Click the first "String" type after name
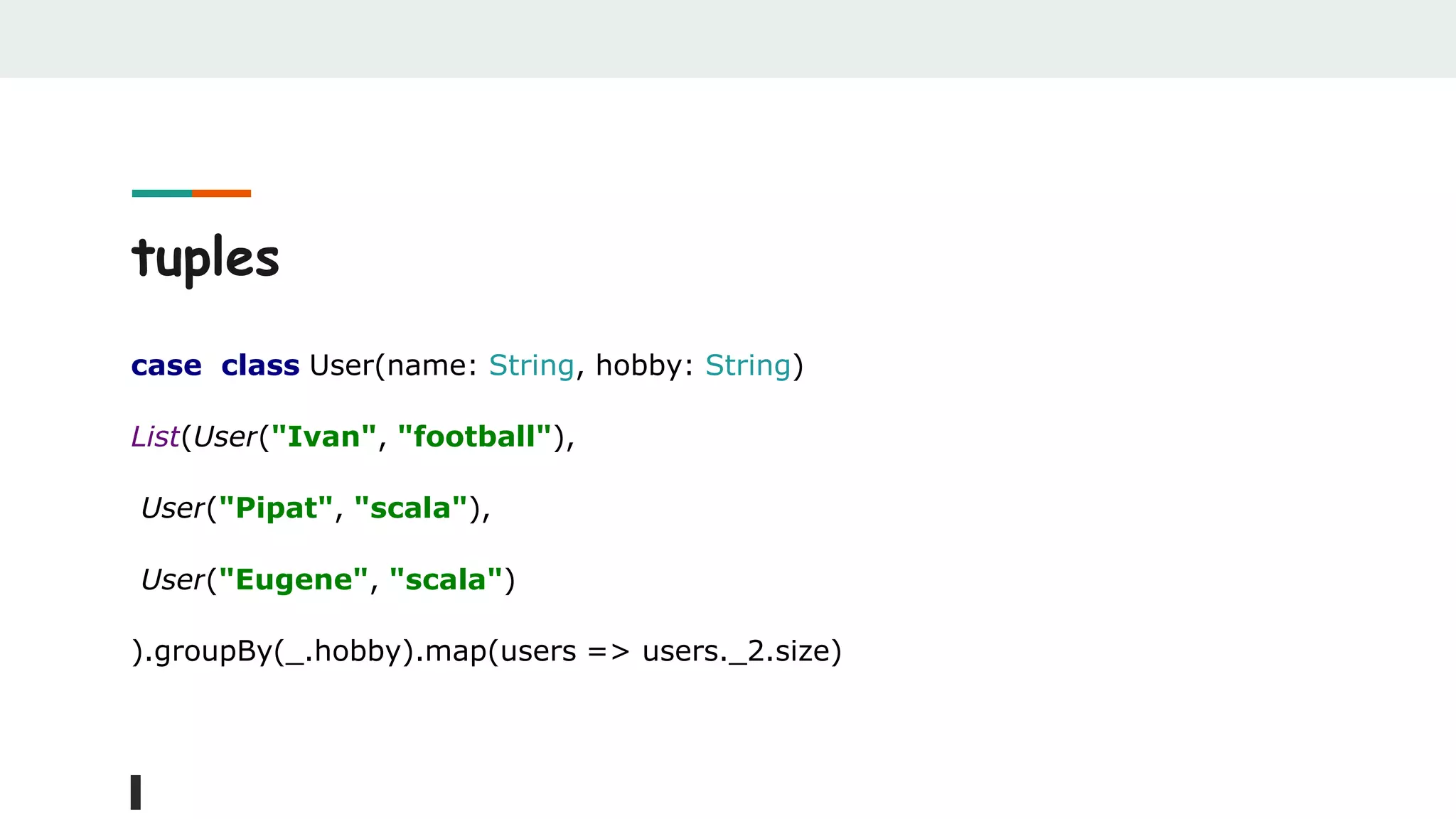This screenshot has width=1456, height=819. [x=531, y=365]
